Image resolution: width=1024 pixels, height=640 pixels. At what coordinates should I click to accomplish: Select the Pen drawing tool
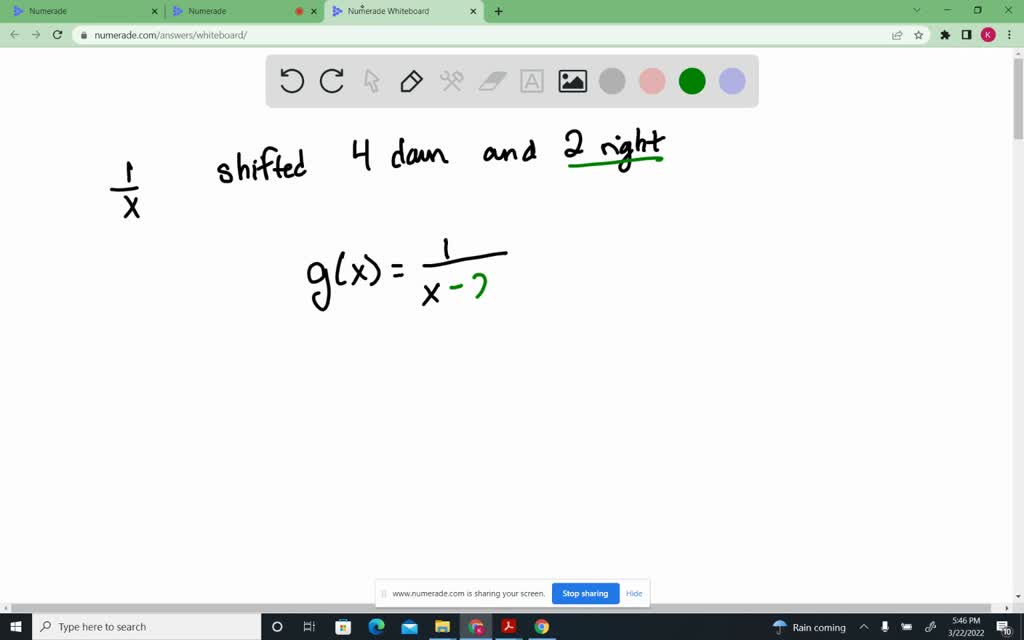411,81
